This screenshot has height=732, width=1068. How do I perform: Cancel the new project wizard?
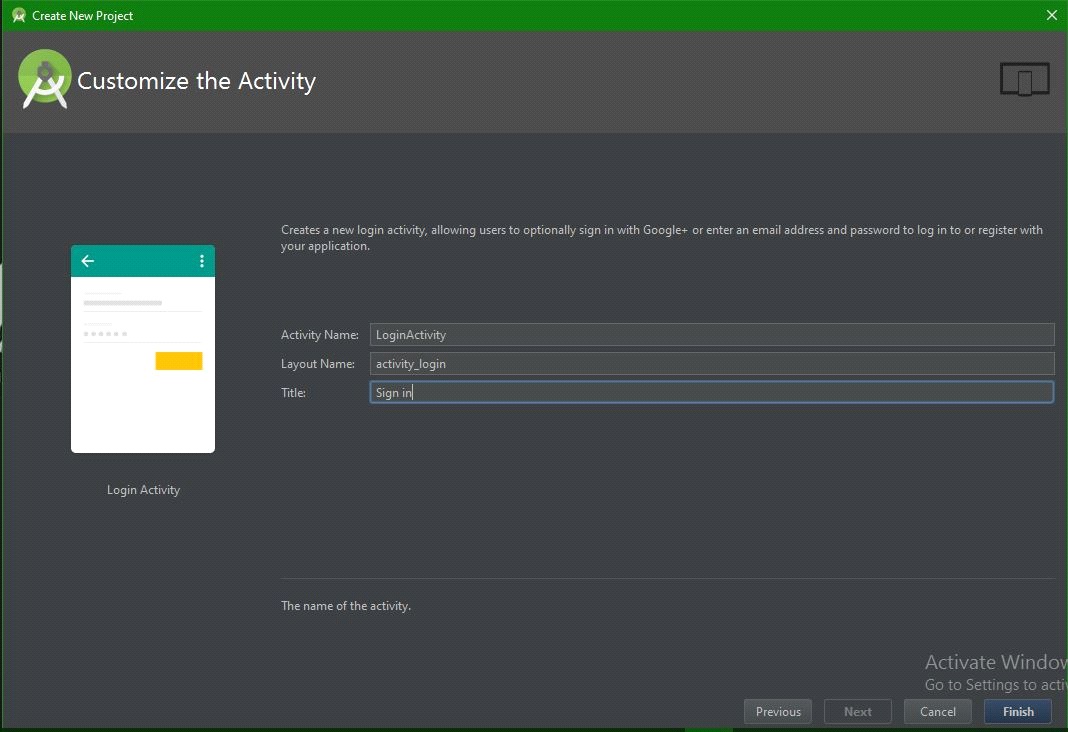[x=937, y=712]
